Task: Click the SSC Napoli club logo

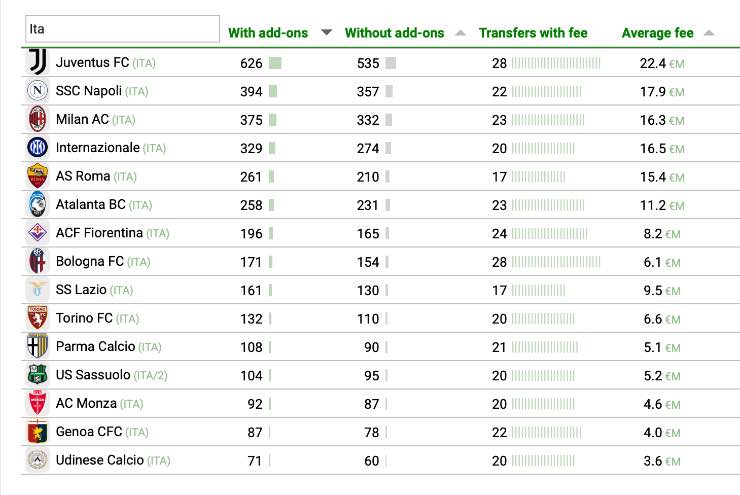Action: [x=37, y=91]
